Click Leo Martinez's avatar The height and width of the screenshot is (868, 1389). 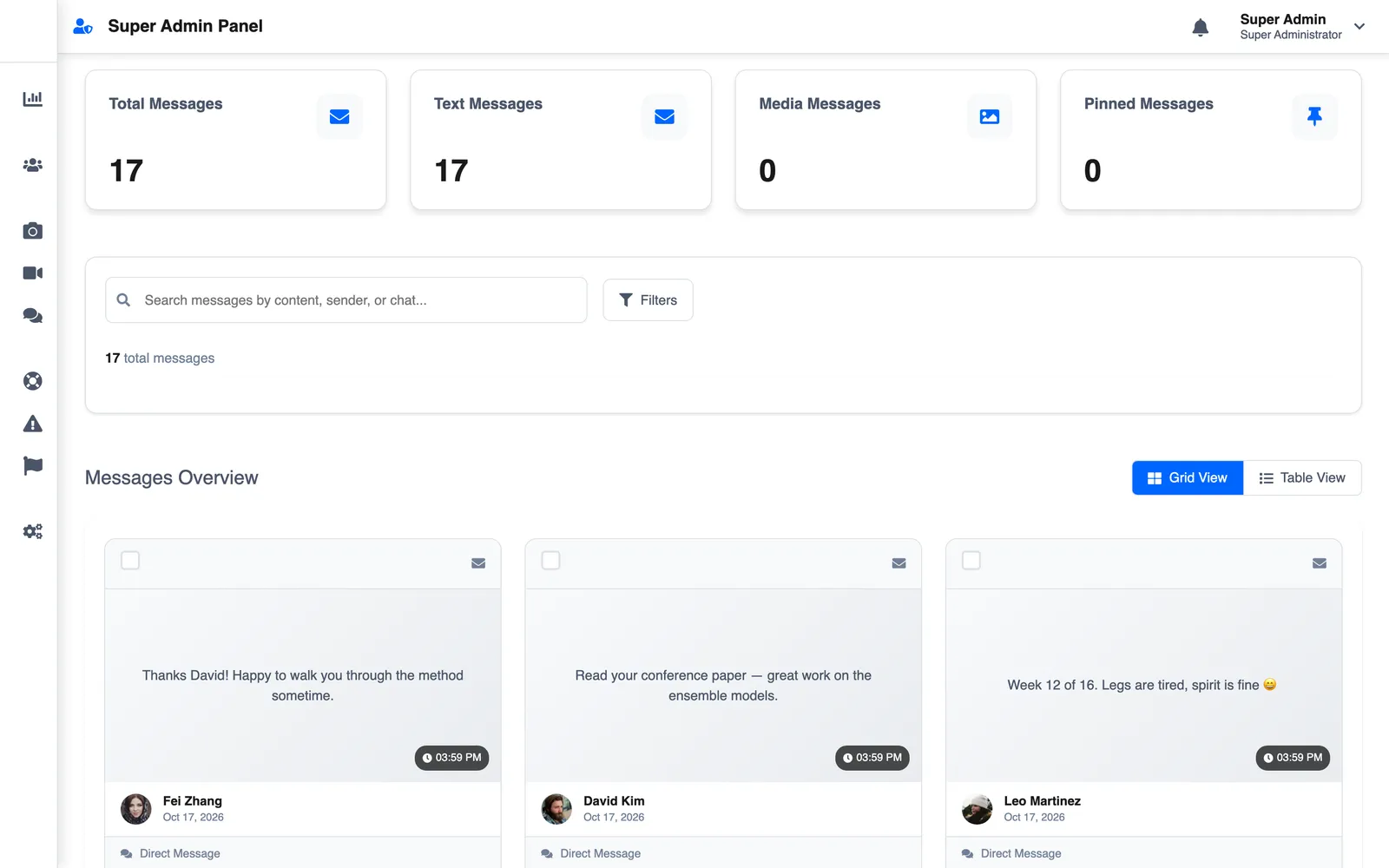click(977, 809)
